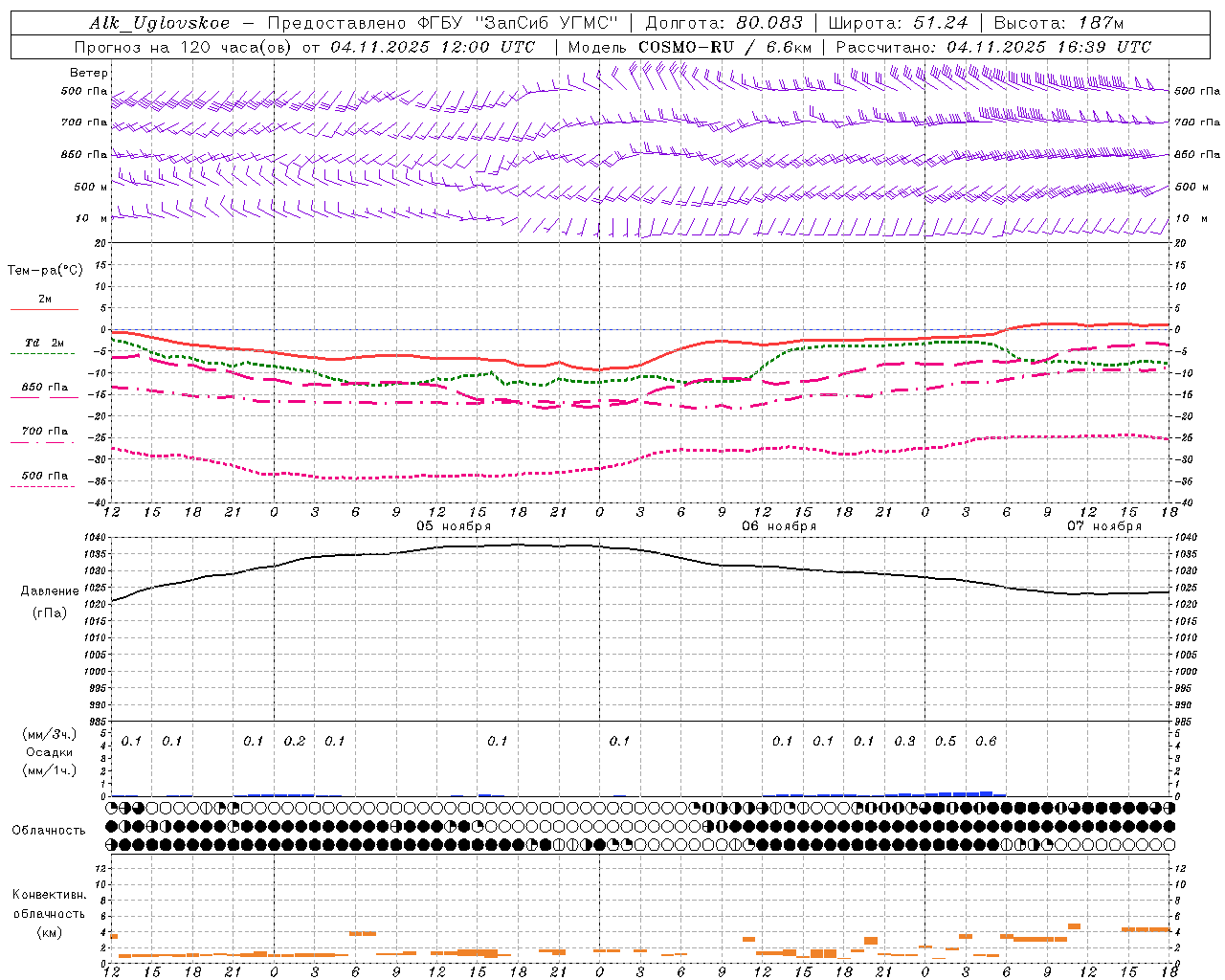1225x980 pixels.
Task: Click the (гПа) unit label under Давление
Action: point(50,612)
